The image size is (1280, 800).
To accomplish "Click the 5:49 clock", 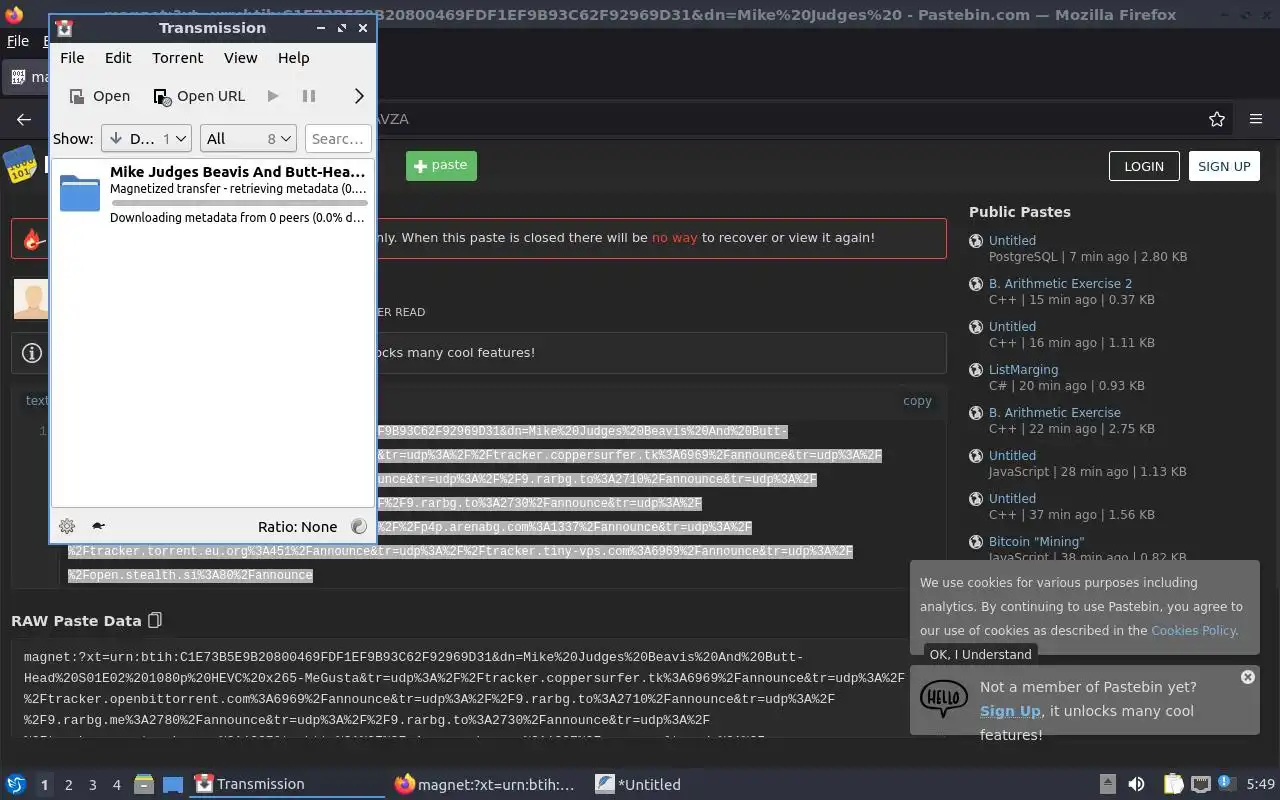I will 1260,785.
